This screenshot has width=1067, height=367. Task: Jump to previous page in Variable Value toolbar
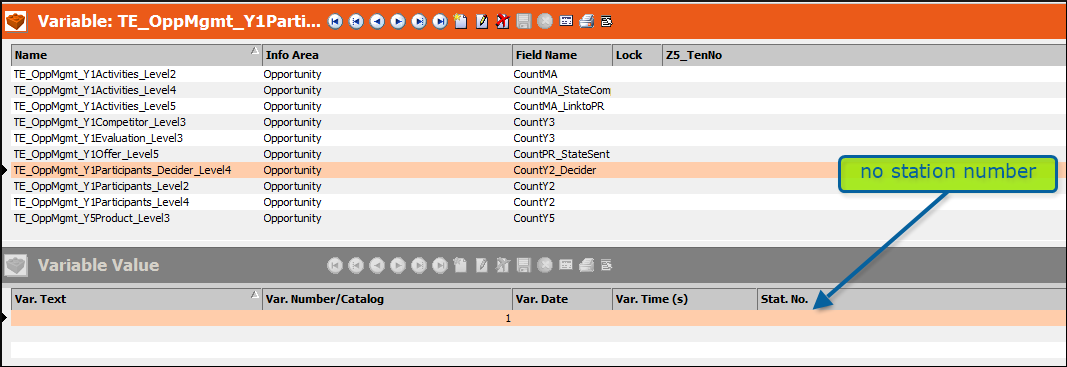(355, 265)
